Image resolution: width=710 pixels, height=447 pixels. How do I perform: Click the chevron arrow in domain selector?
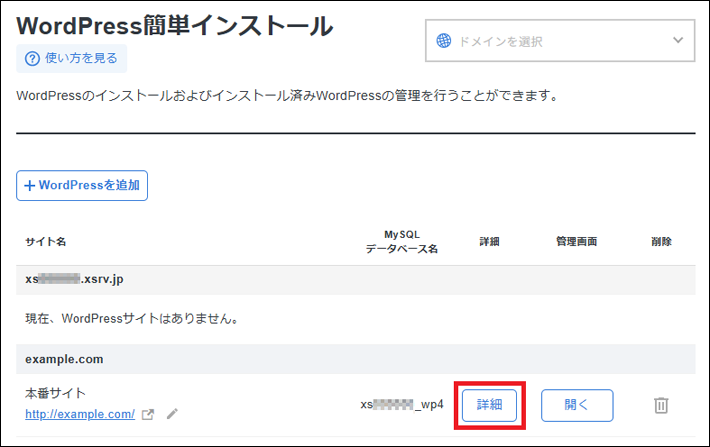(678, 40)
